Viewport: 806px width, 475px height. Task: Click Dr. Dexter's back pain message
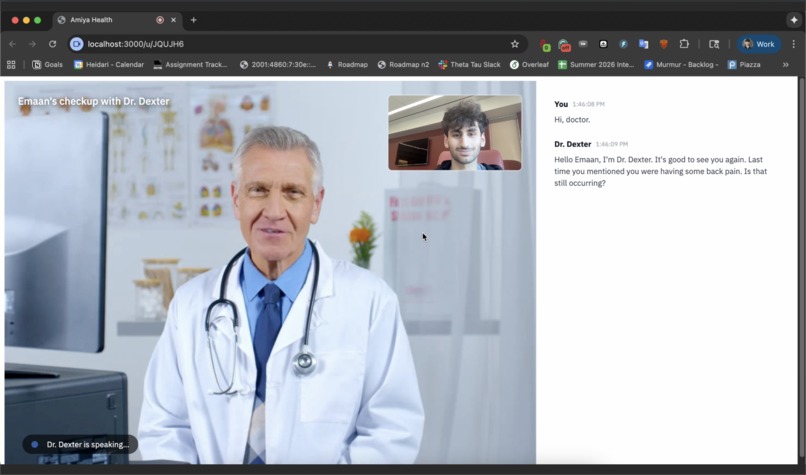[x=661, y=171]
